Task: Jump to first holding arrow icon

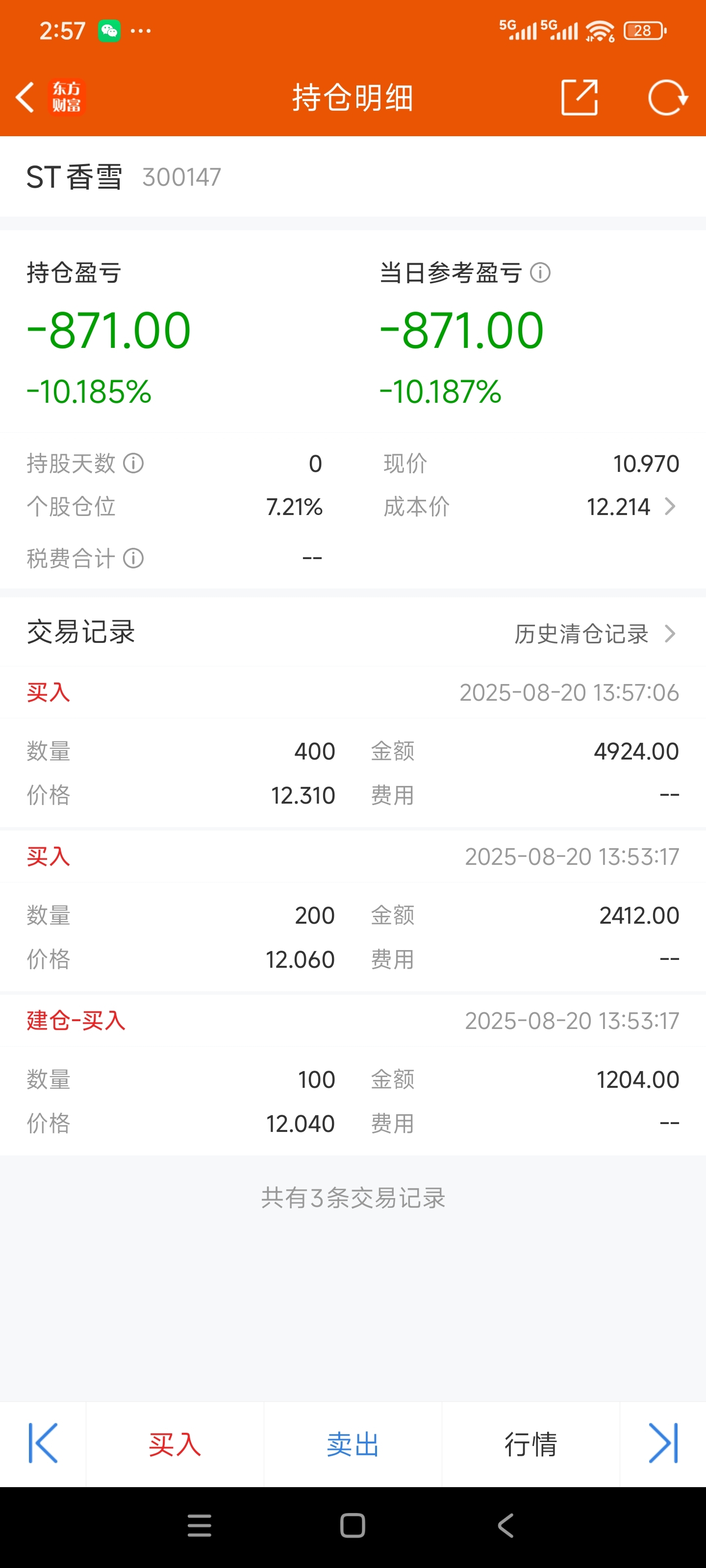Action: [43, 1443]
